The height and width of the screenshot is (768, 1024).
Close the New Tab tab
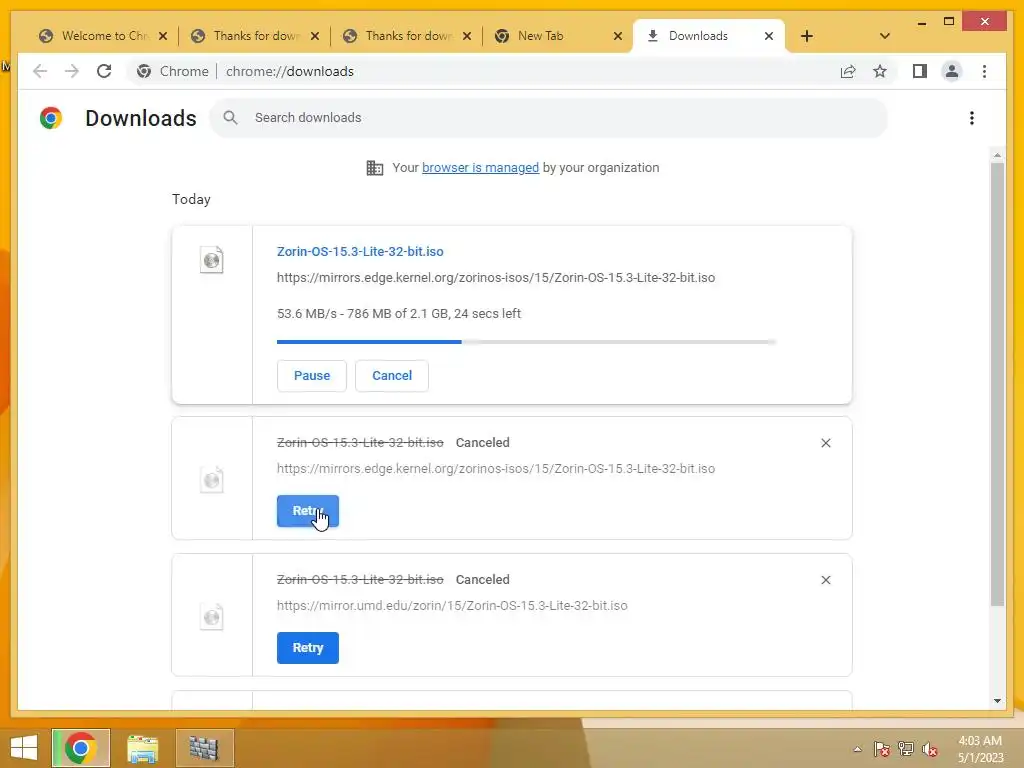pos(618,36)
